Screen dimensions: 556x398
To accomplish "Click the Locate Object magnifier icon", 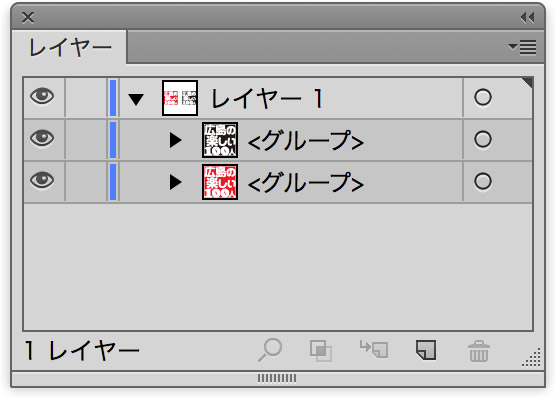I will (270, 350).
